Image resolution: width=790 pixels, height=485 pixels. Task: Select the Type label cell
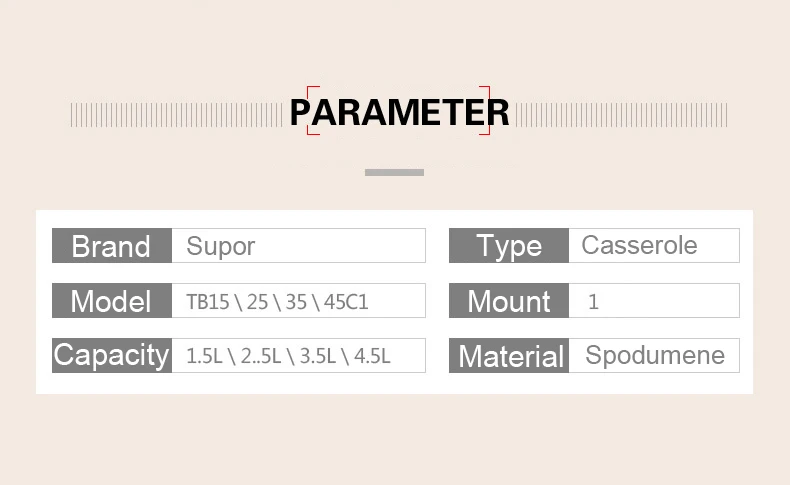pyautogui.click(x=509, y=245)
